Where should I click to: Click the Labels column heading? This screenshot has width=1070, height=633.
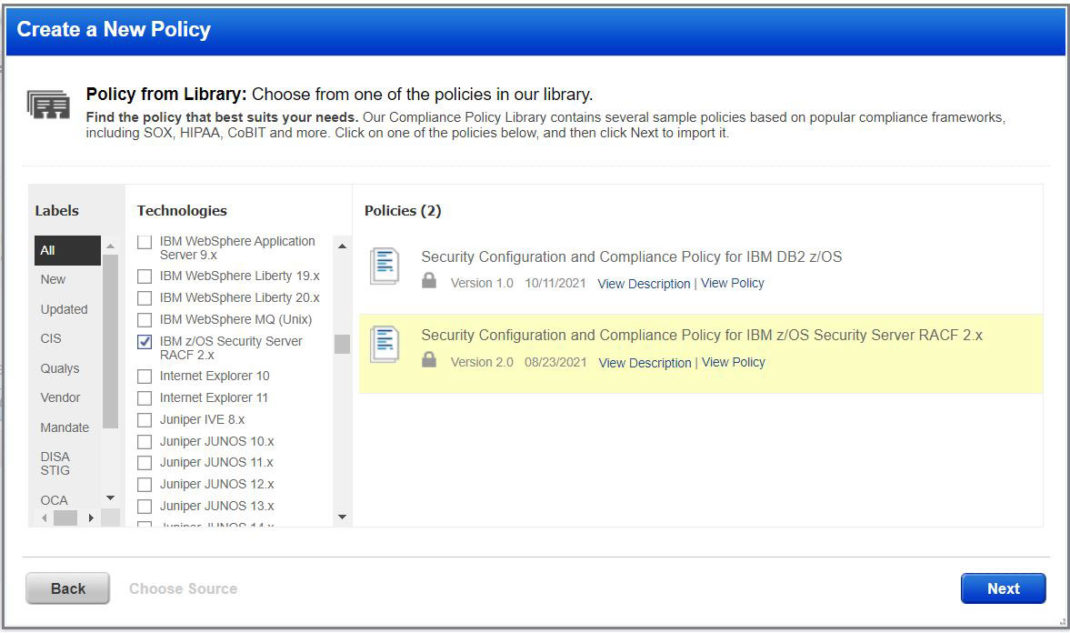pyautogui.click(x=57, y=211)
